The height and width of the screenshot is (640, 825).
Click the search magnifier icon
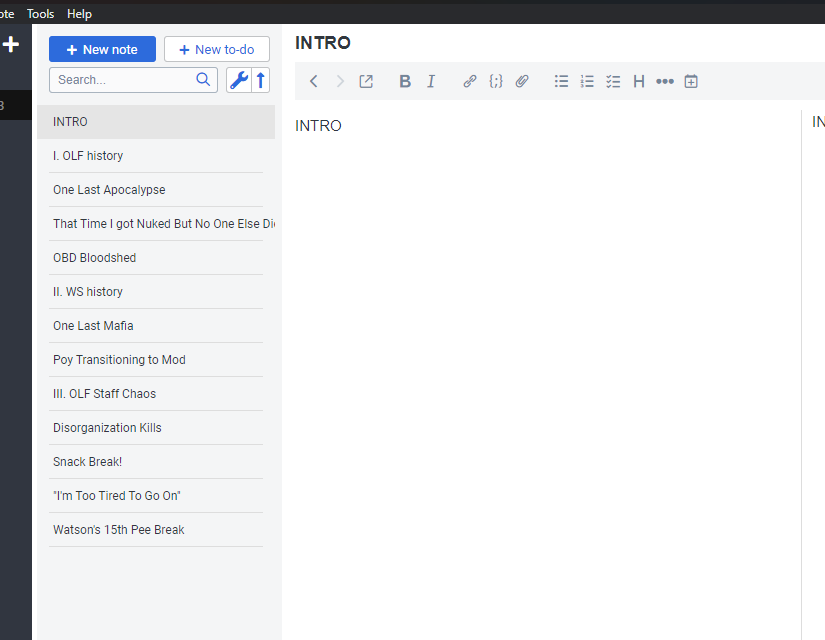coord(203,79)
